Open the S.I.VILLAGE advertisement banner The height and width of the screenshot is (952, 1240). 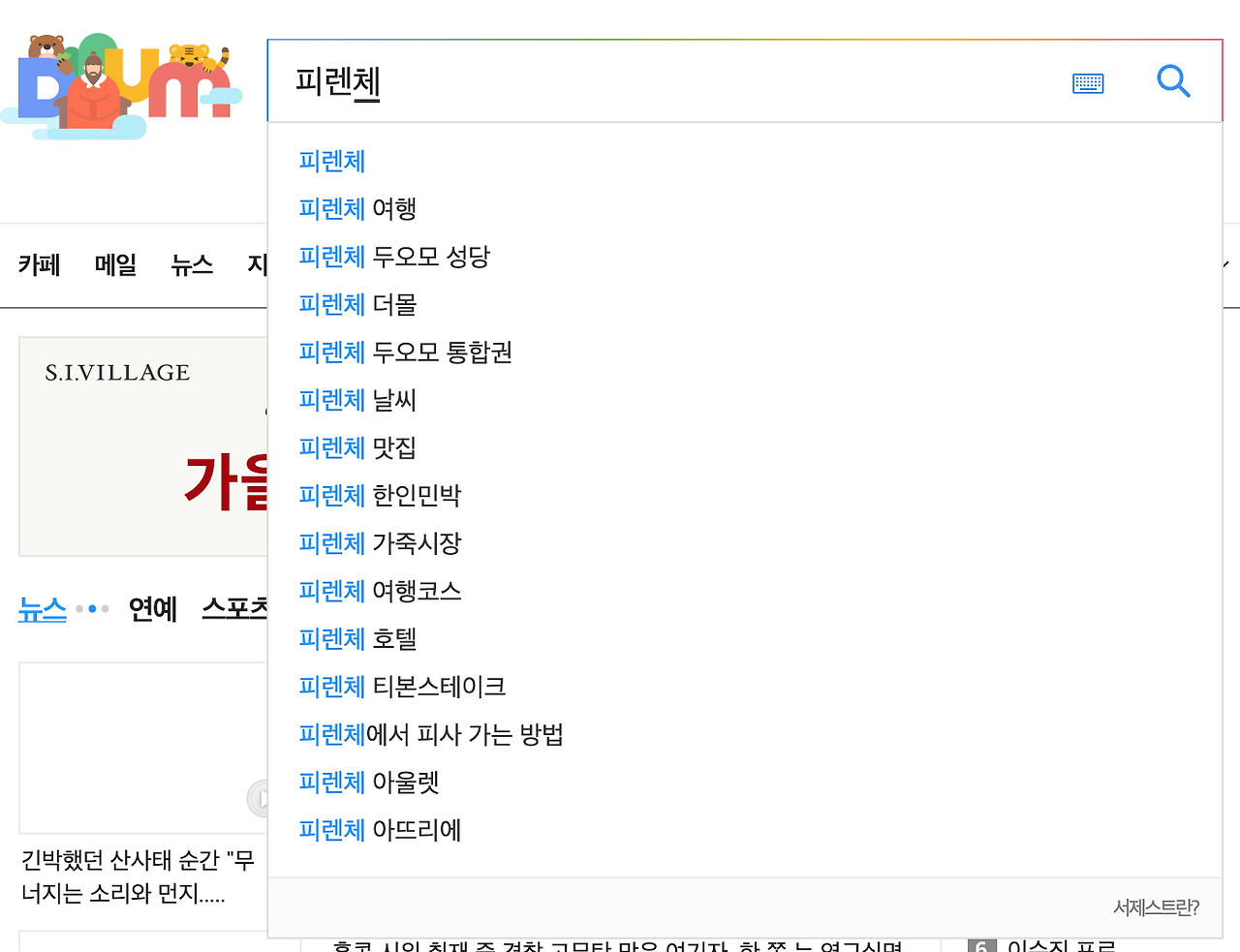click(x=140, y=447)
